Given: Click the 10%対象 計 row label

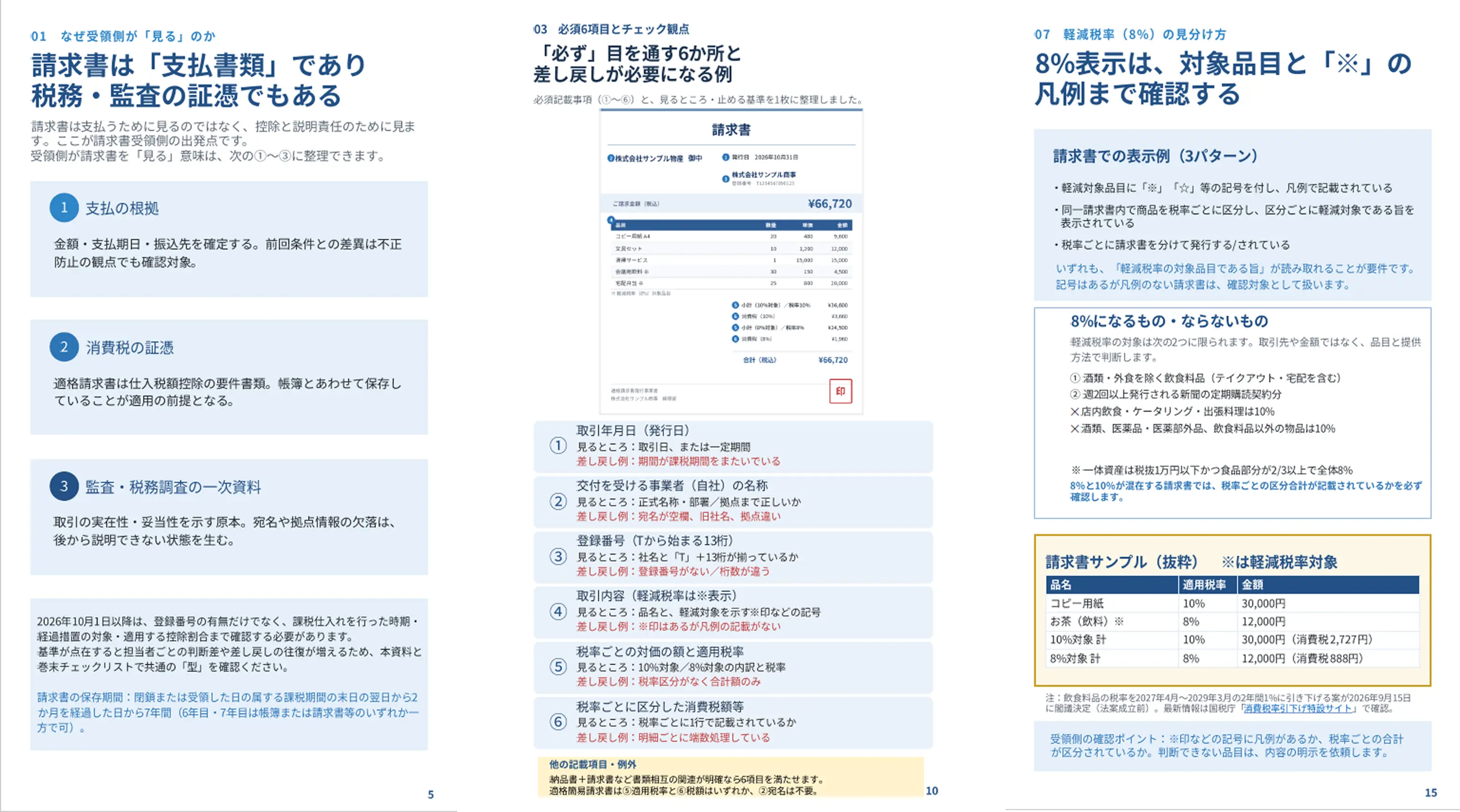Looking at the screenshot, I should [x=1077, y=639].
